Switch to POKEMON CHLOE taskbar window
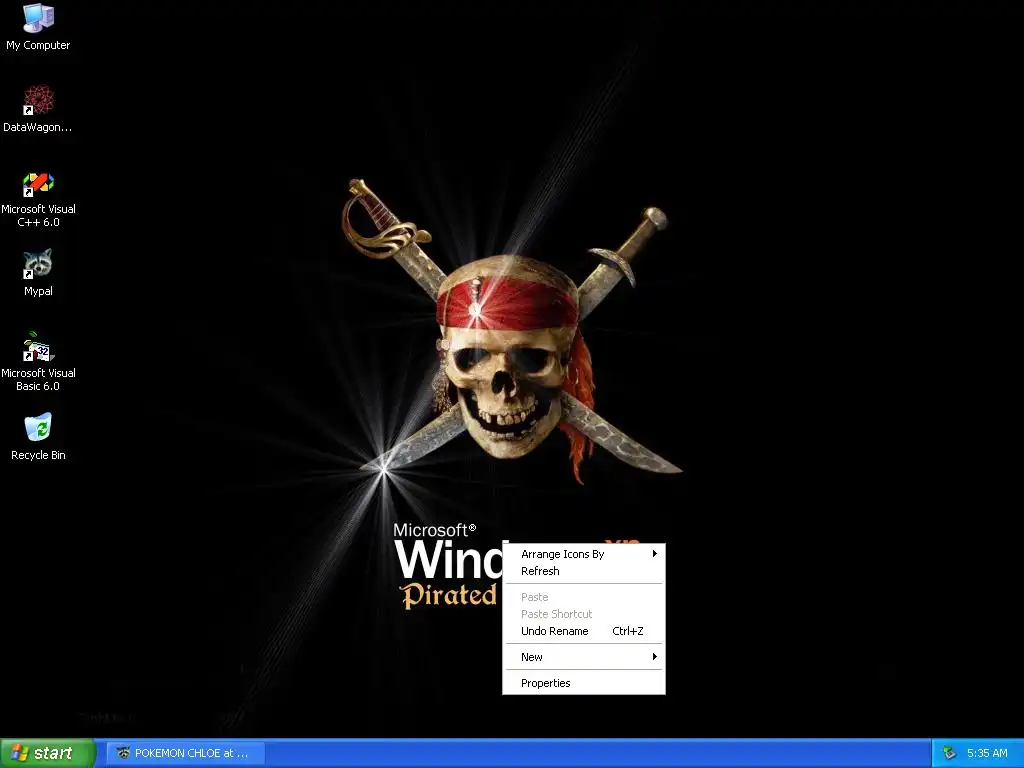Viewport: 1024px width, 768px height. [x=185, y=753]
